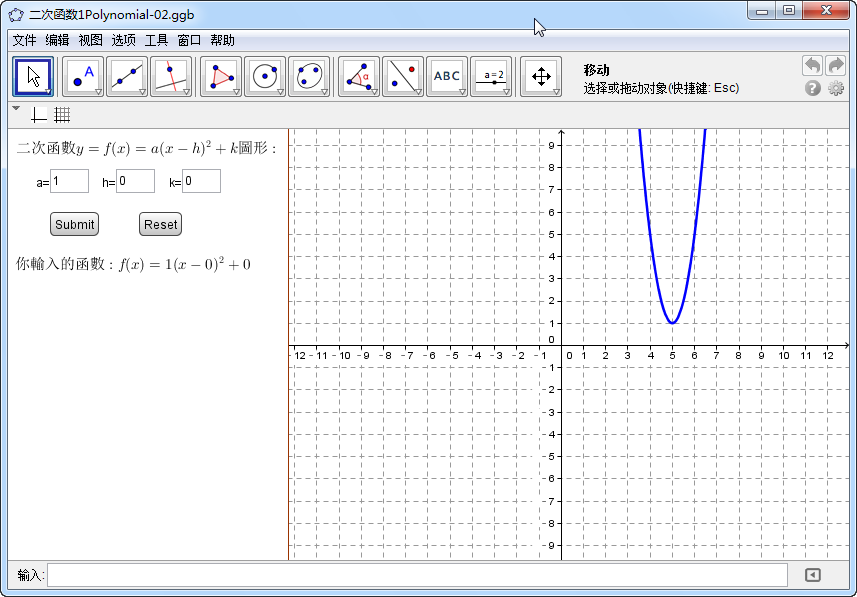Focus the h= input box
The height and width of the screenshot is (597, 857).
tap(136, 181)
